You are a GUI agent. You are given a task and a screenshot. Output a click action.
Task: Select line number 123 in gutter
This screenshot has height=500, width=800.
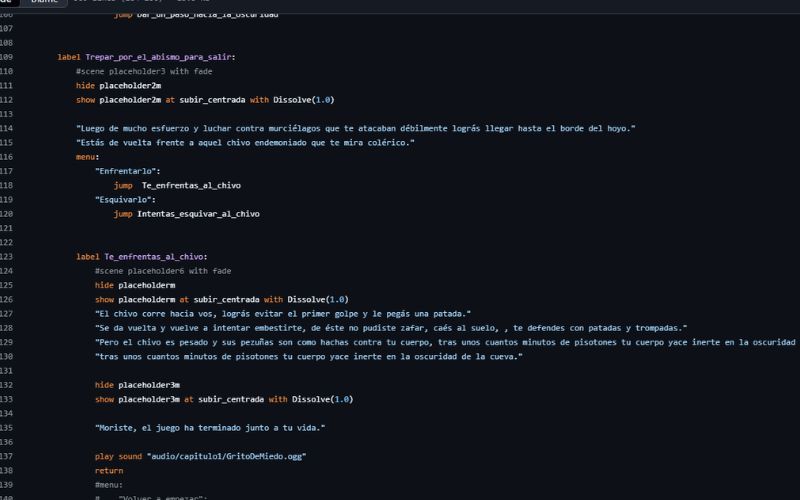pos(7,256)
